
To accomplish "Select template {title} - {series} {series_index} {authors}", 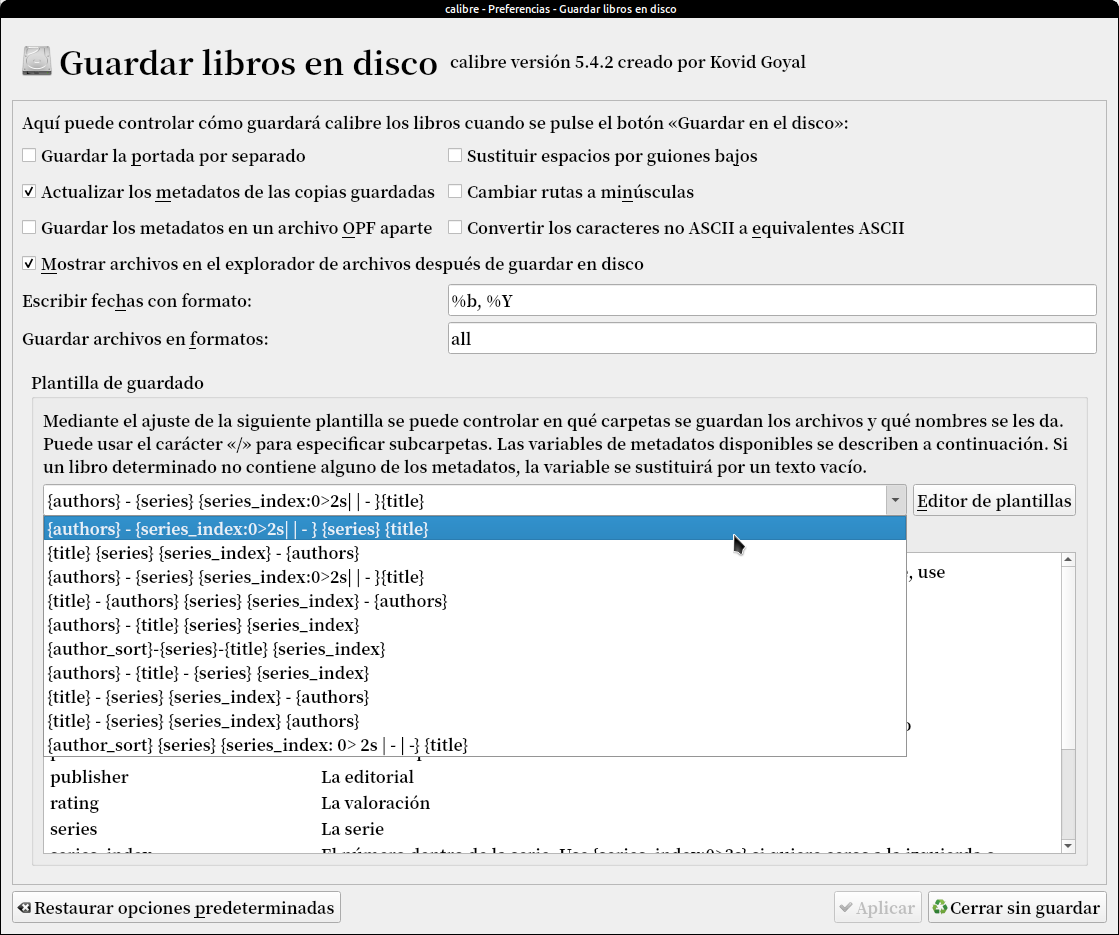I will click(x=475, y=721).
